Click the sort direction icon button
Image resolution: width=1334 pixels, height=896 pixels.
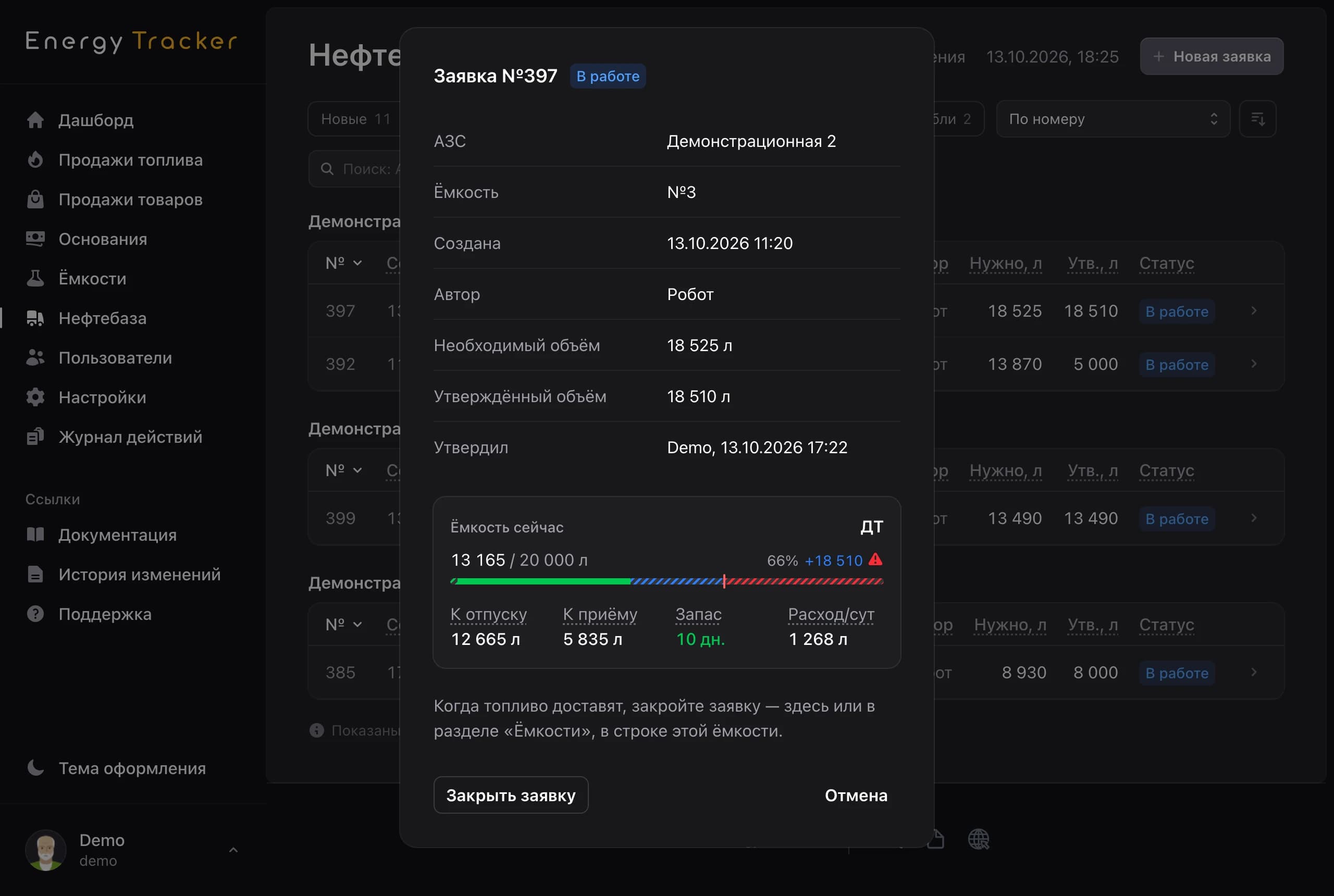(1257, 119)
